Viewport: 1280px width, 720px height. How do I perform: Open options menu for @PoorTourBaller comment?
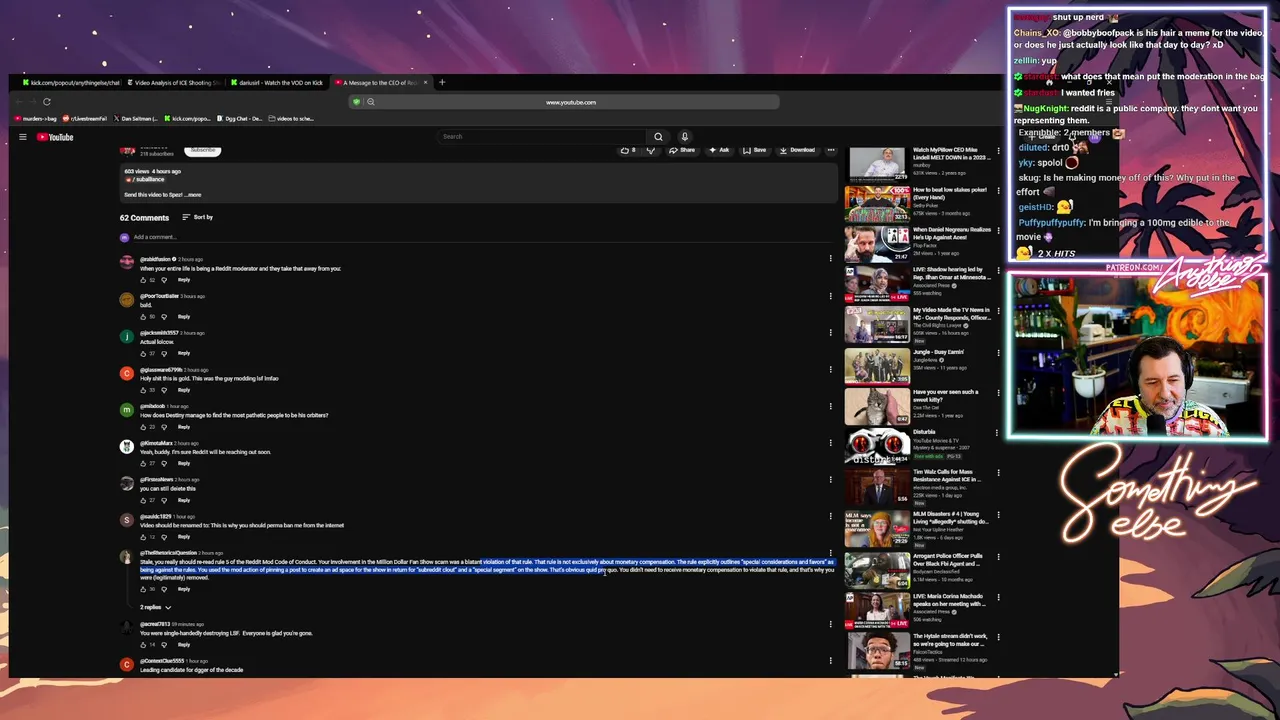pyautogui.click(x=830, y=296)
